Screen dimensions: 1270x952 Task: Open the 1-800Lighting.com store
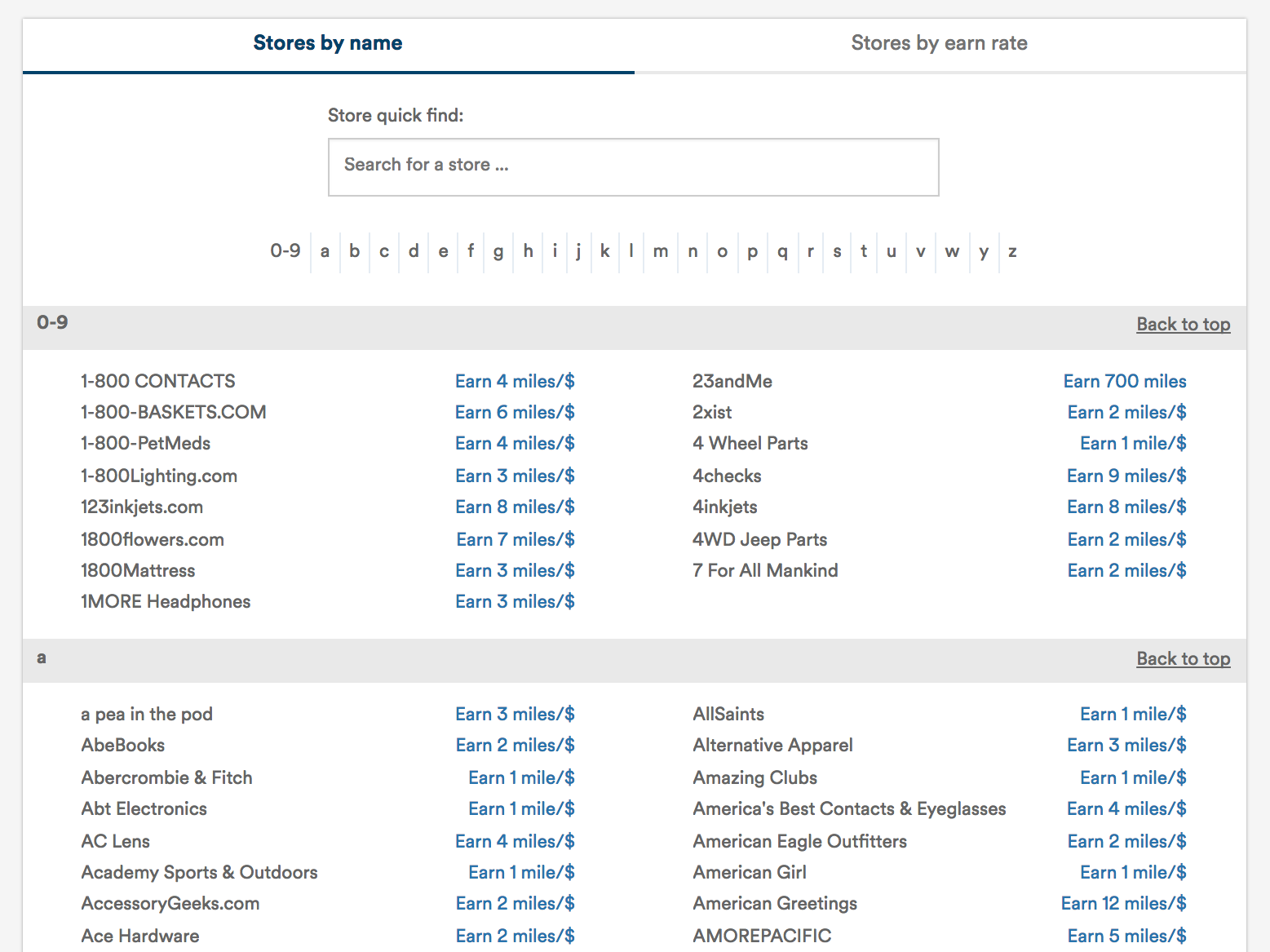click(x=159, y=476)
